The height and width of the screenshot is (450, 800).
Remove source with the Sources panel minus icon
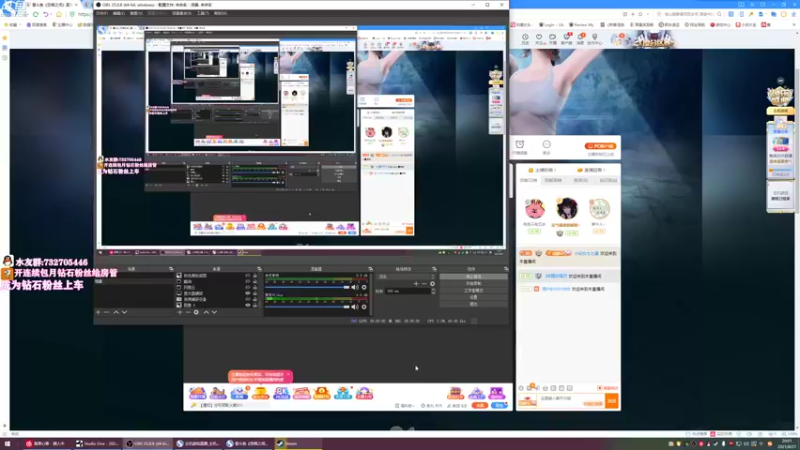coord(188,312)
